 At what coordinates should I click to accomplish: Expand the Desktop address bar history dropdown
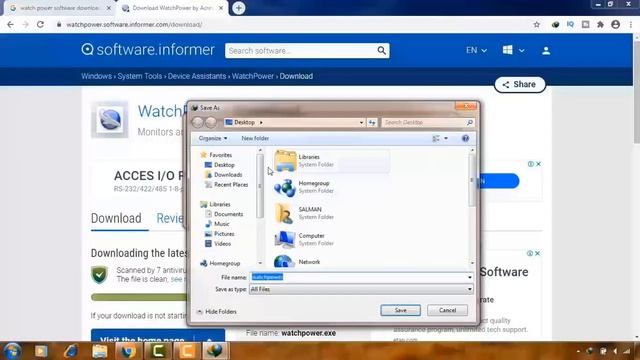(x=361, y=122)
